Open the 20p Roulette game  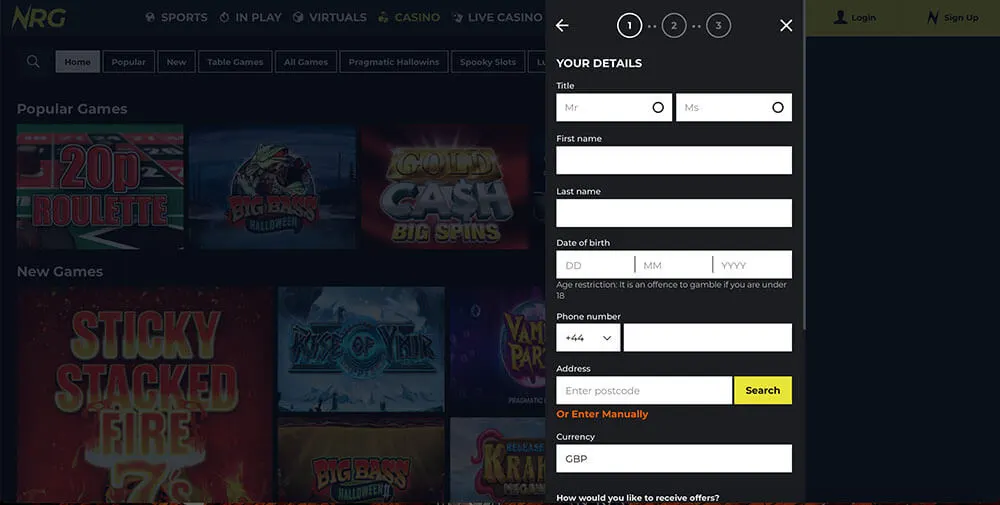[100, 187]
